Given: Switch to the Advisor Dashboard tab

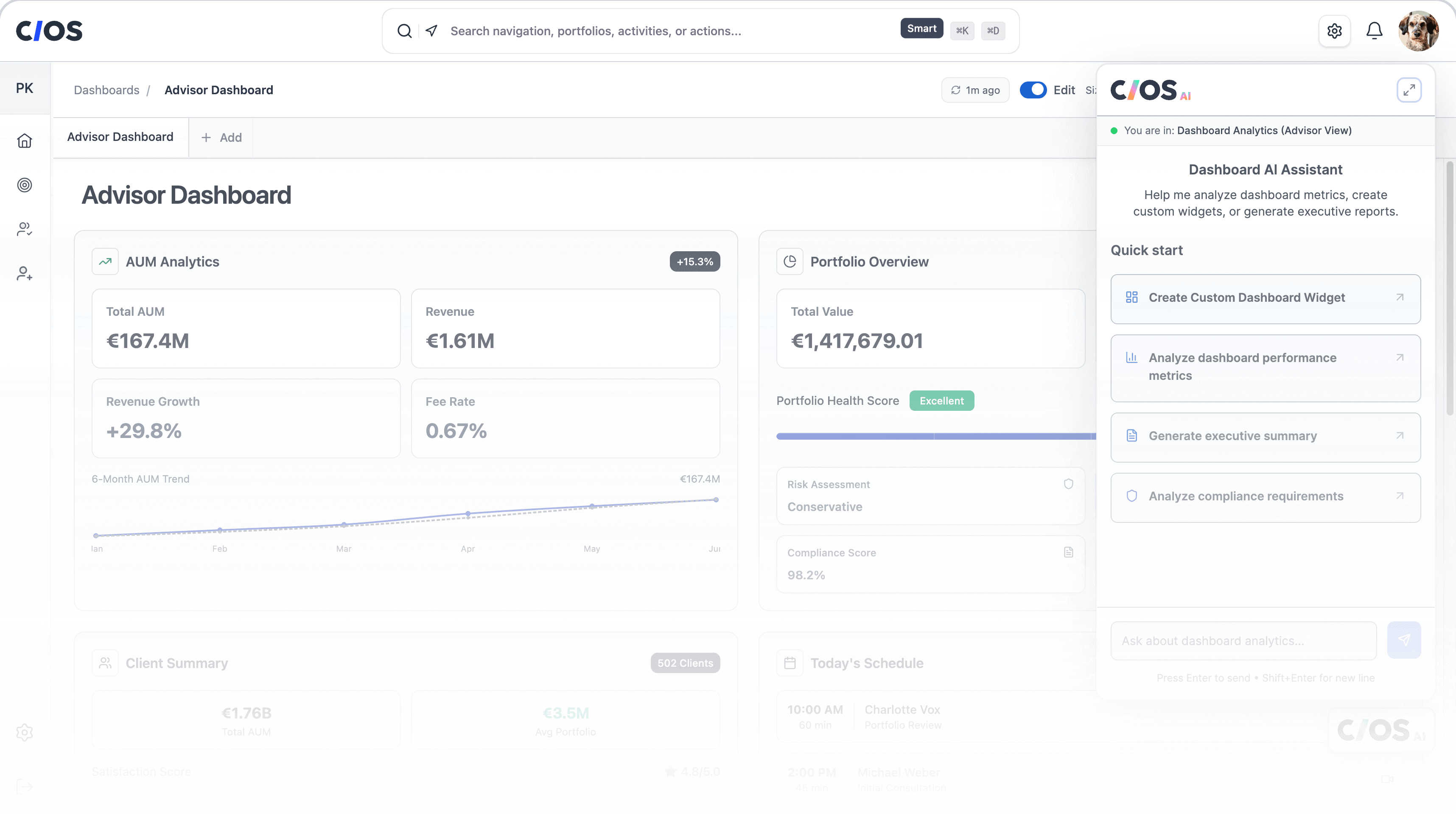Looking at the screenshot, I should tap(120, 137).
